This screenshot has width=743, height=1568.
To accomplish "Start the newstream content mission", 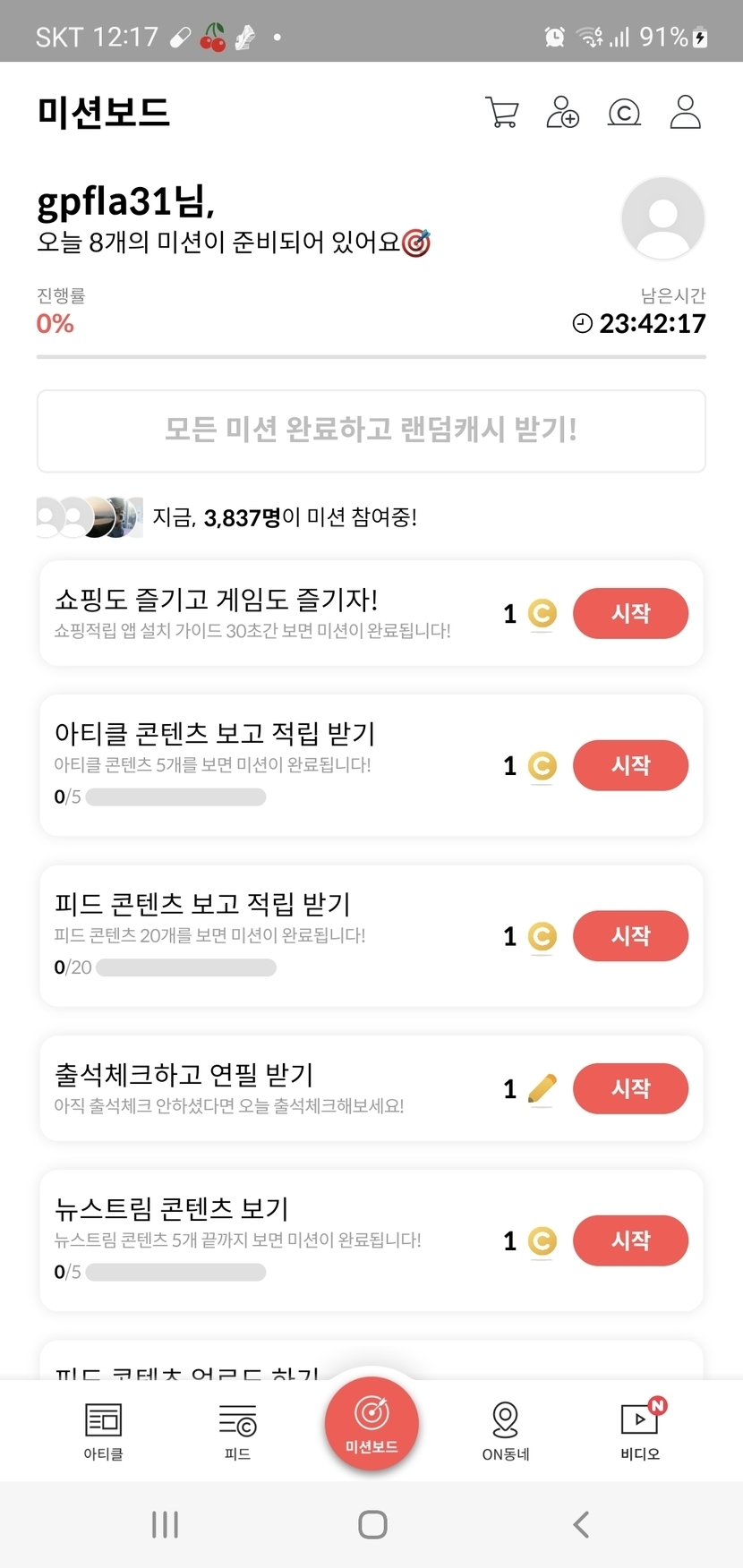I will pyautogui.click(x=630, y=1240).
